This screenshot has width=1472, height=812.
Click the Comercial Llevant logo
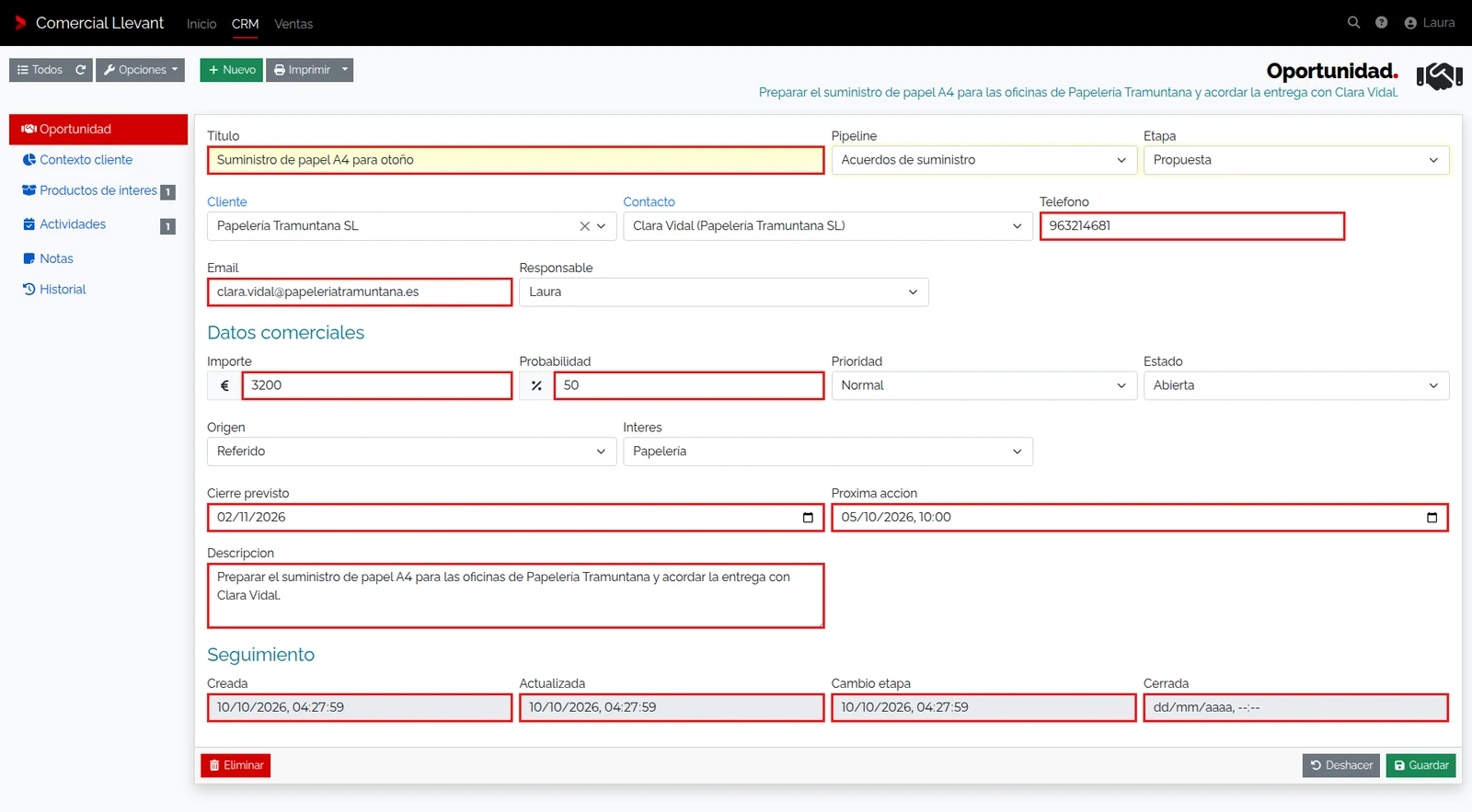(x=89, y=23)
